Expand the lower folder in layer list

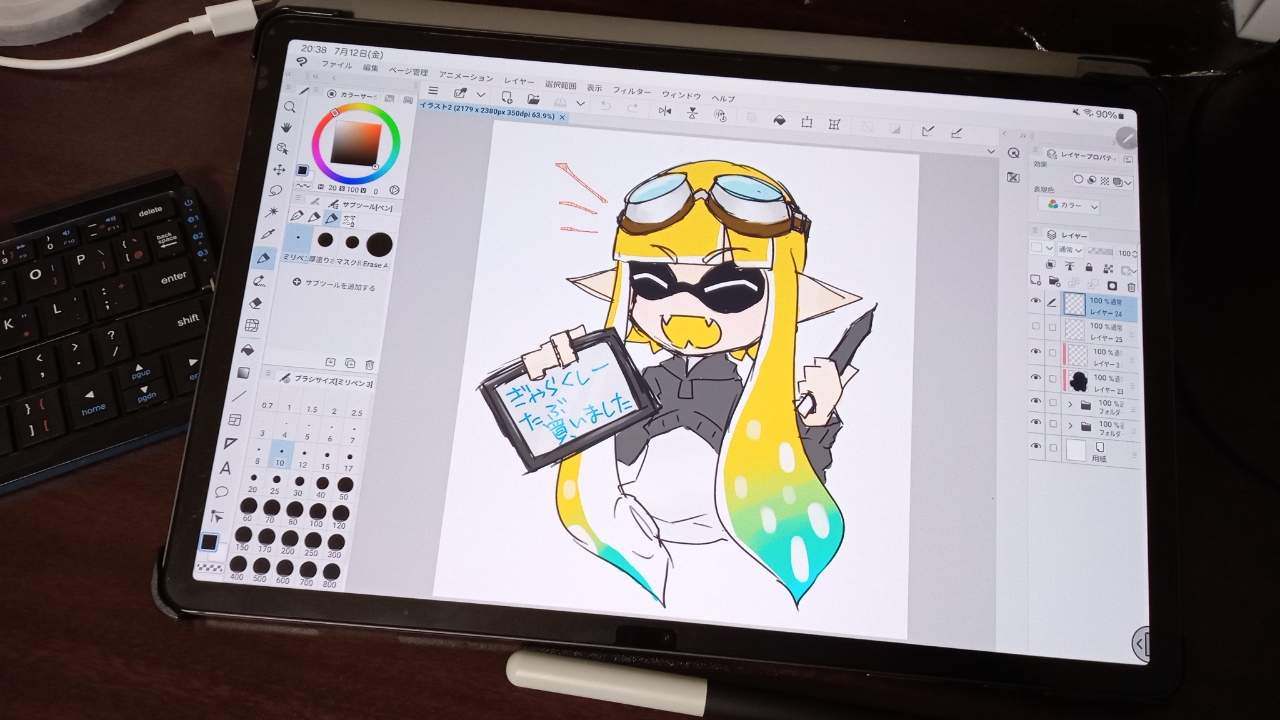[x=1069, y=426]
